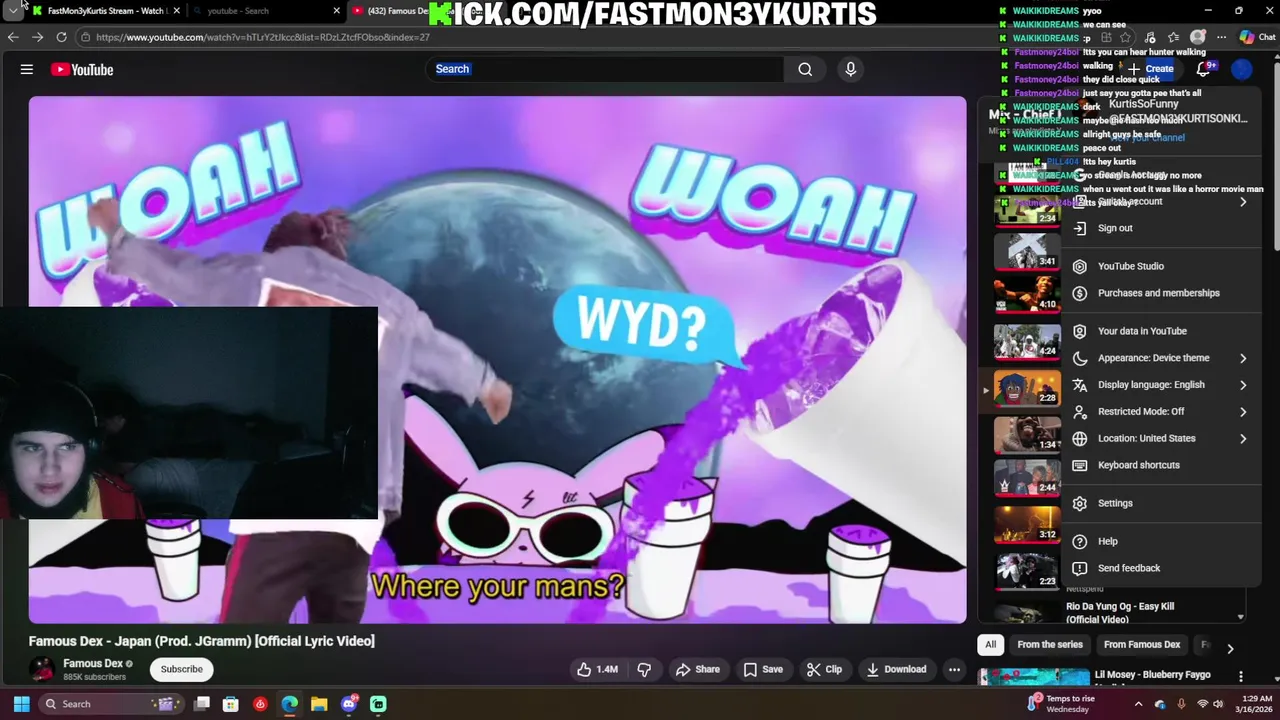The width and height of the screenshot is (1280, 720).
Task: Open more actions ellipsis under the video
Action: (x=954, y=669)
